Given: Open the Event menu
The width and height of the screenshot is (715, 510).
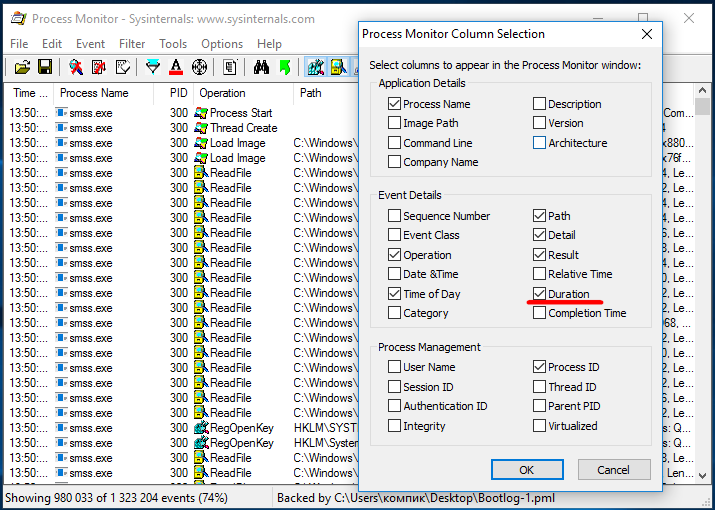Looking at the screenshot, I should pyautogui.click(x=90, y=44).
